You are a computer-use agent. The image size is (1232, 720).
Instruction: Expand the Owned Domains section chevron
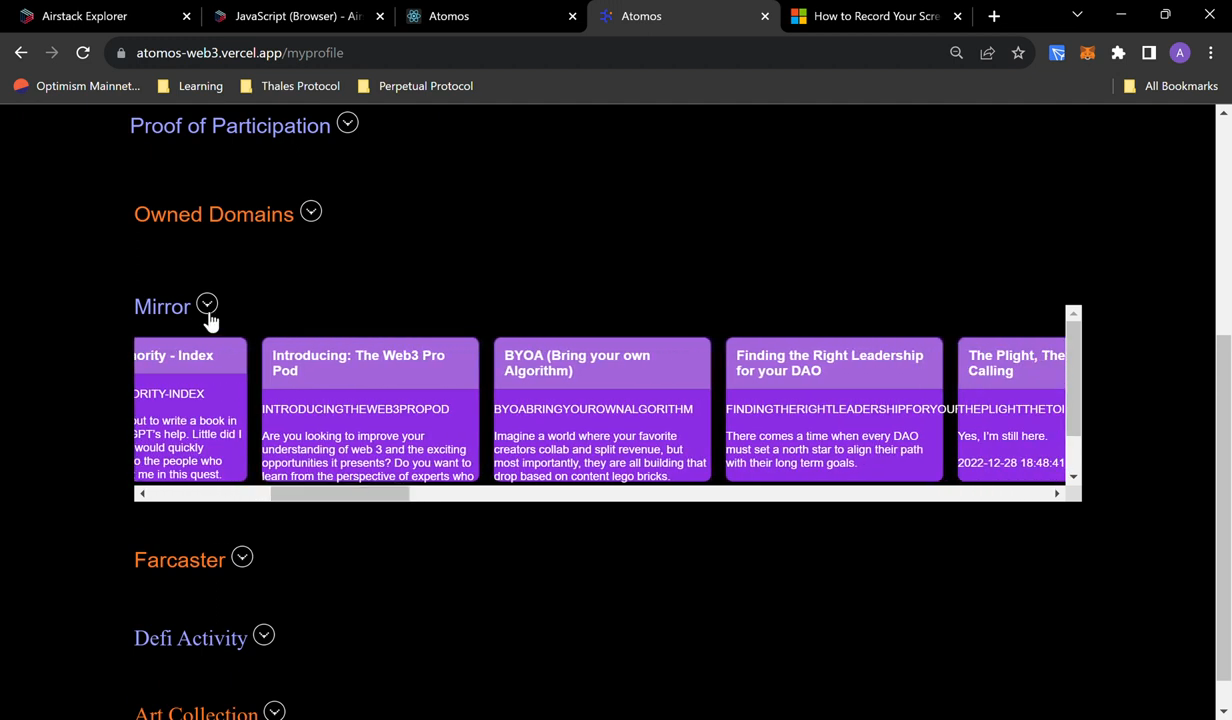point(311,212)
